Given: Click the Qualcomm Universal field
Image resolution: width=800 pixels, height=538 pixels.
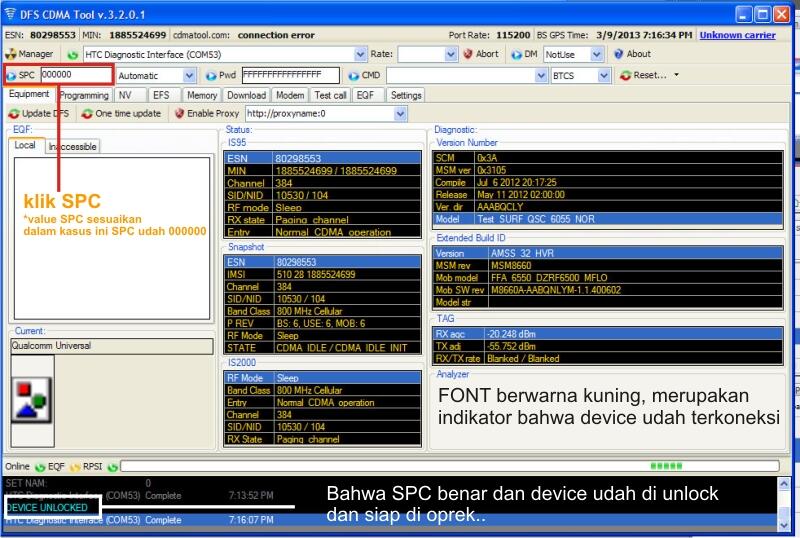Looking at the screenshot, I should pos(112,346).
